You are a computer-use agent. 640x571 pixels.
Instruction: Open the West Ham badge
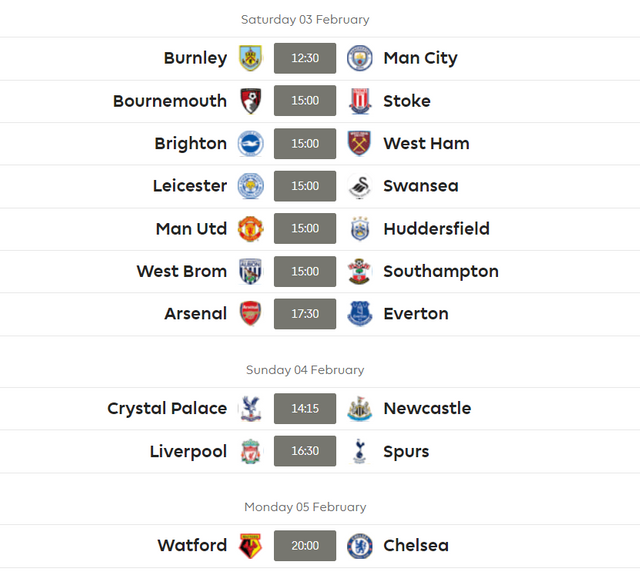[359, 143]
